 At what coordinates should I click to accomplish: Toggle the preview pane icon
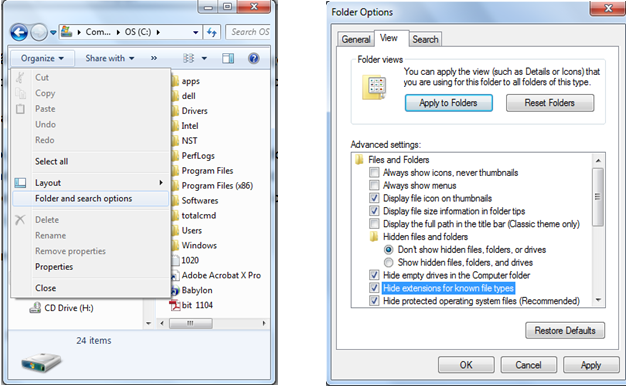[x=228, y=58]
